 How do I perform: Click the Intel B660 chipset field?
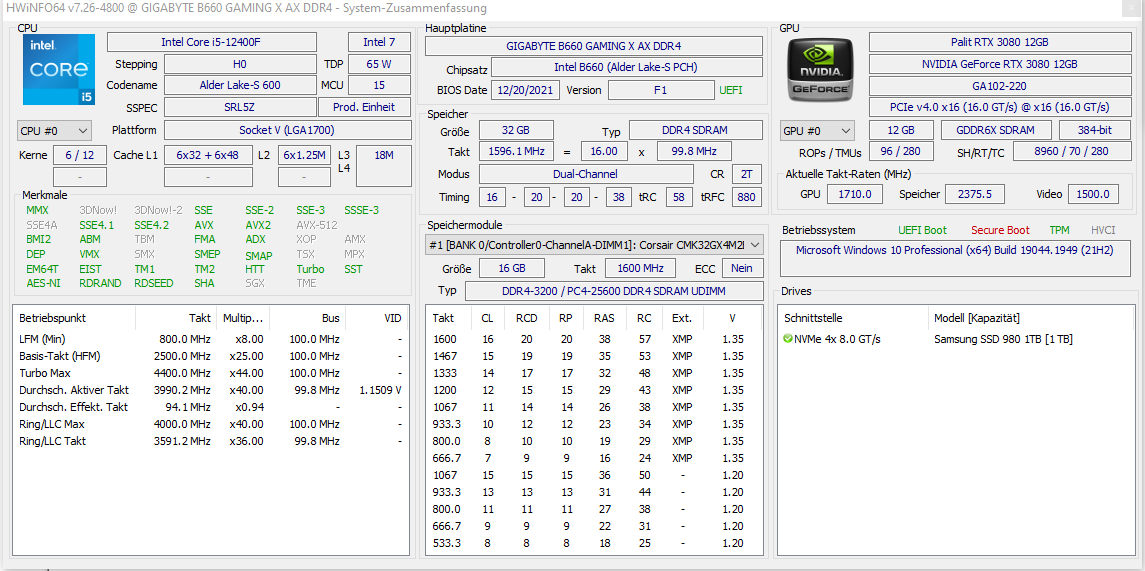pos(627,68)
